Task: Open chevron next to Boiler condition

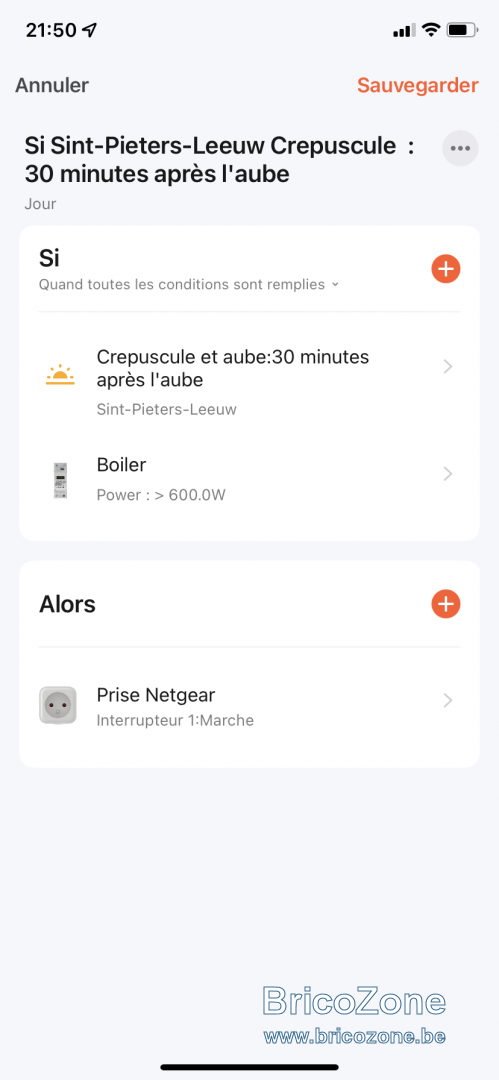Action: click(x=448, y=473)
